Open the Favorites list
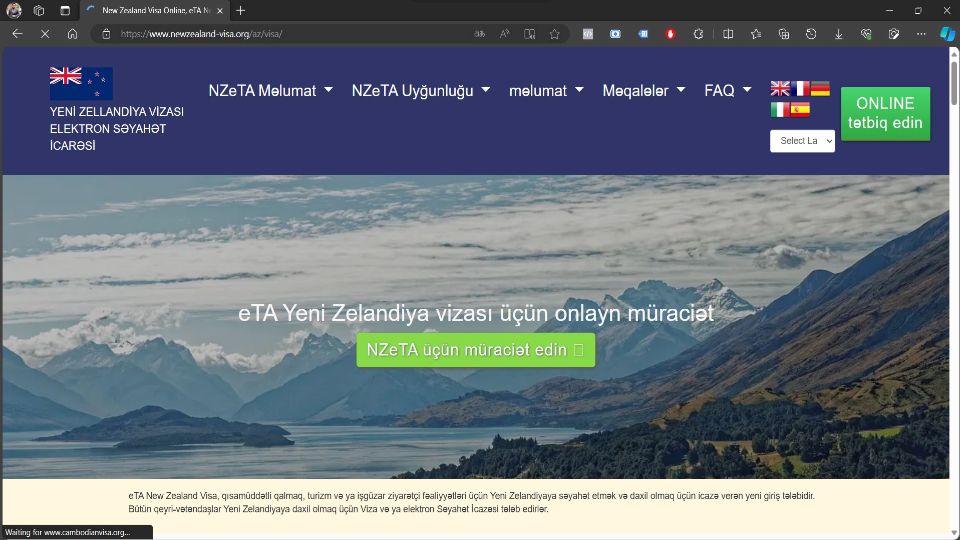 (x=756, y=34)
